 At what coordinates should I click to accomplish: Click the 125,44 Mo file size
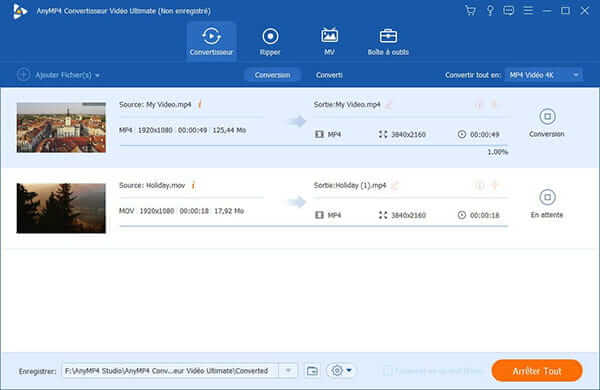pos(229,130)
